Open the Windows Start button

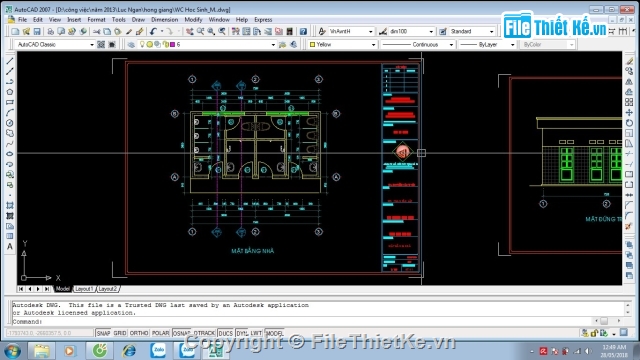point(12,351)
